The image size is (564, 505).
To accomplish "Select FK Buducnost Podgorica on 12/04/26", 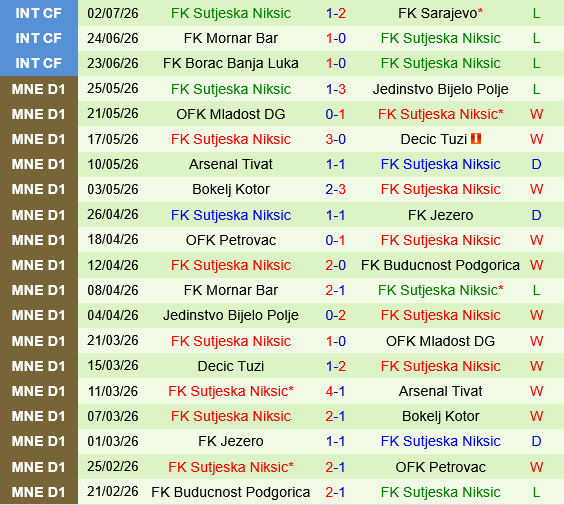I will pyautogui.click(x=440, y=265).
